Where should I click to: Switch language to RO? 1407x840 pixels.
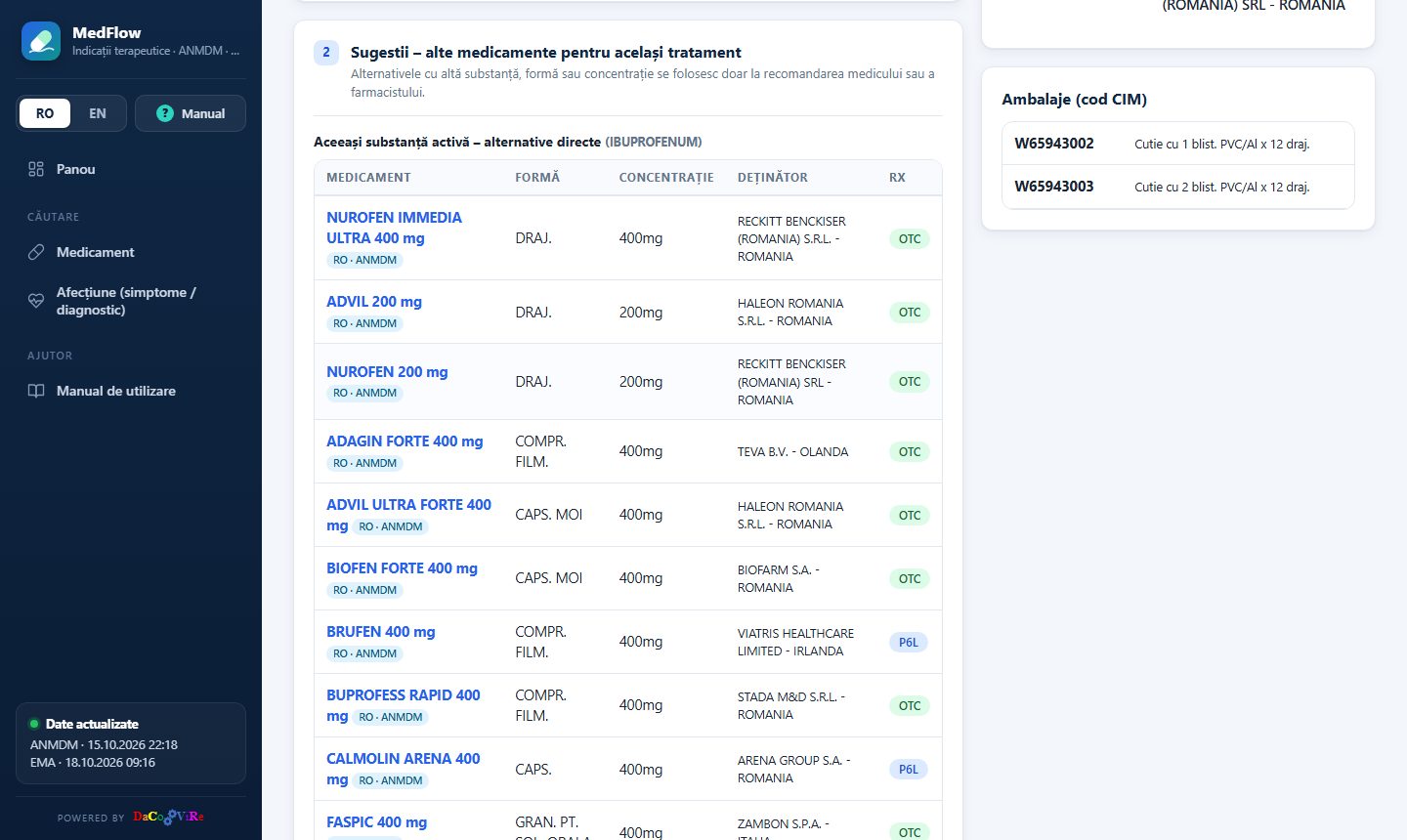click(45, 113)
